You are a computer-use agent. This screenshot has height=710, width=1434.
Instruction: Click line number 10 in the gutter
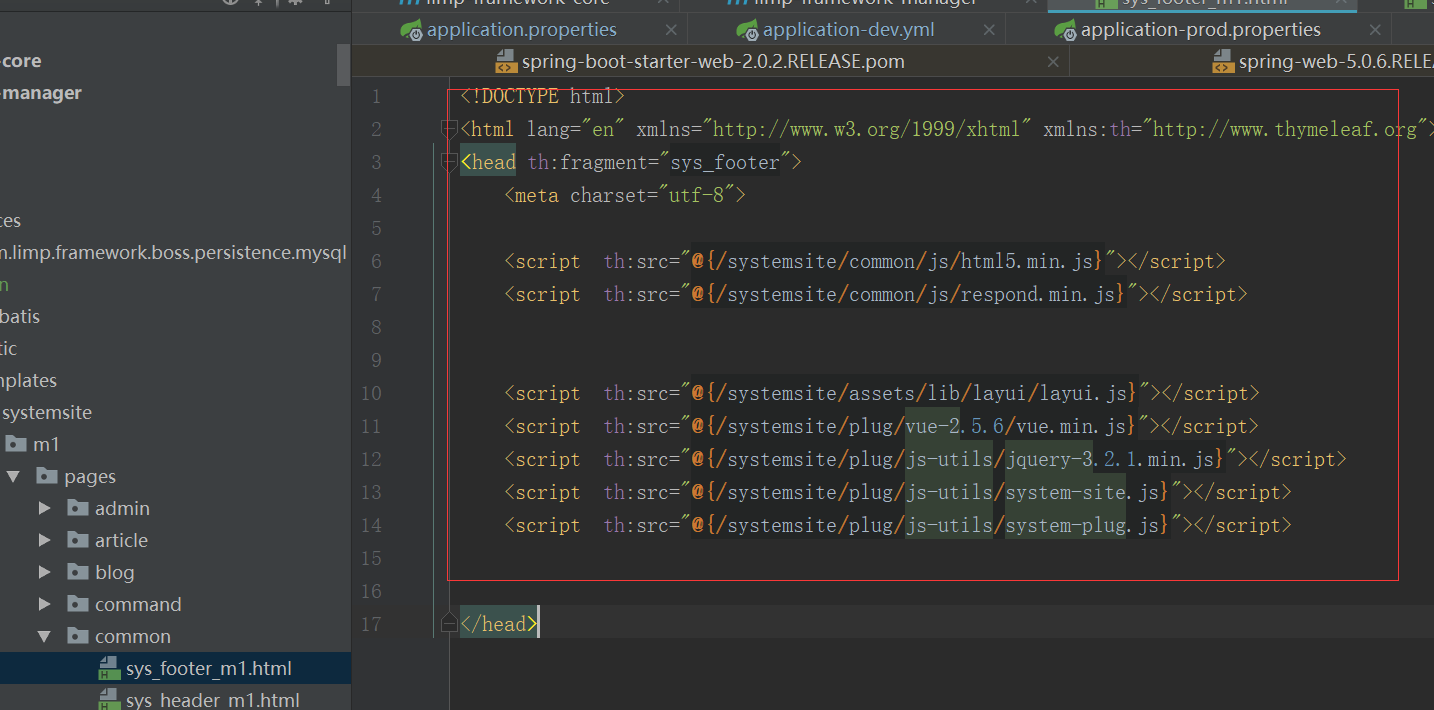click(371, 393)
